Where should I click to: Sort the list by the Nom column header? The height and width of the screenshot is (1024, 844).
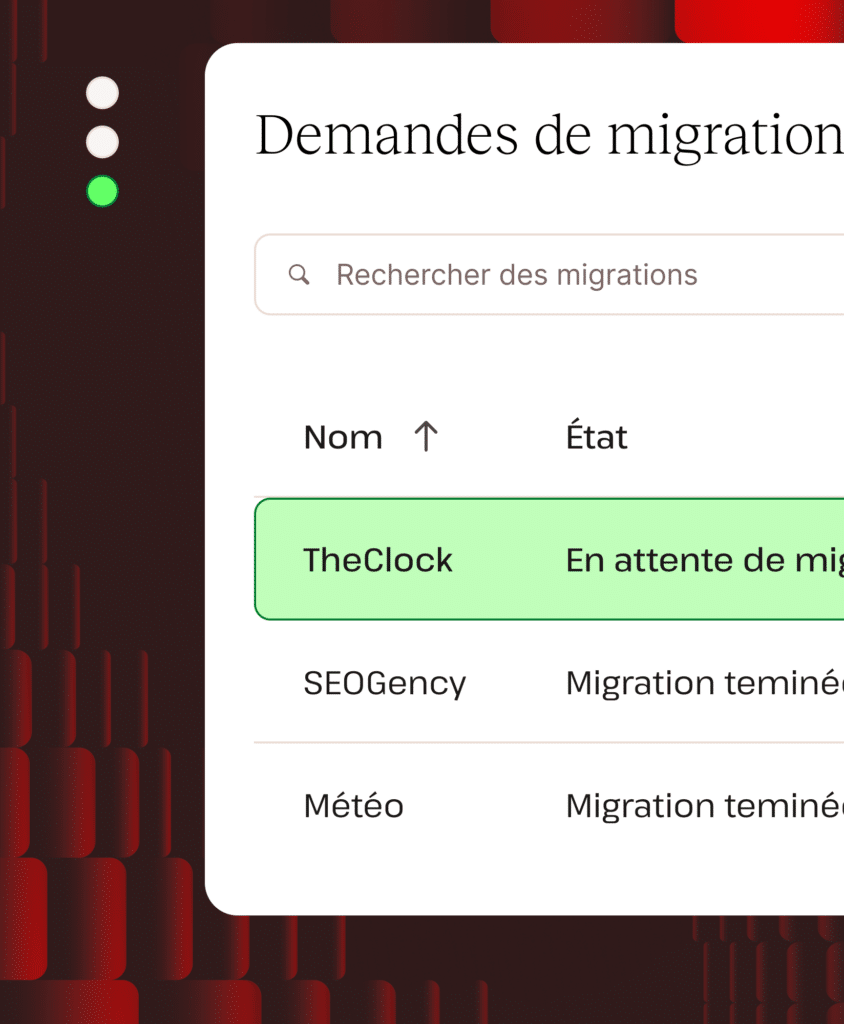343,437
